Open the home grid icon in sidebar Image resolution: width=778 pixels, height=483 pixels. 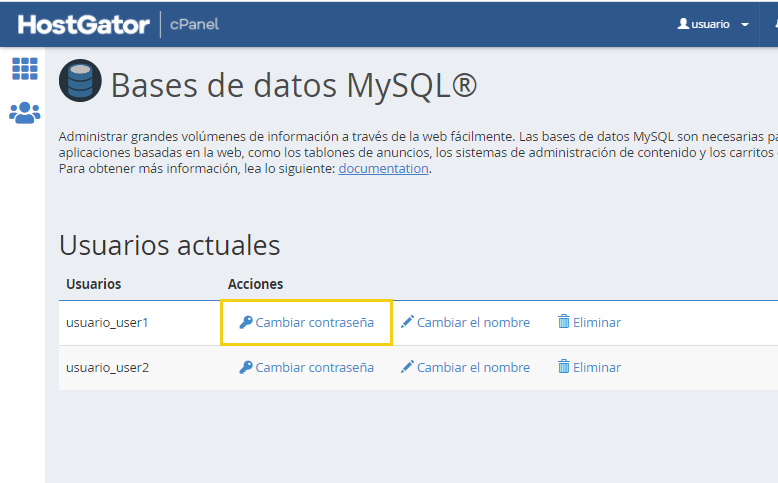click(25, 69)
